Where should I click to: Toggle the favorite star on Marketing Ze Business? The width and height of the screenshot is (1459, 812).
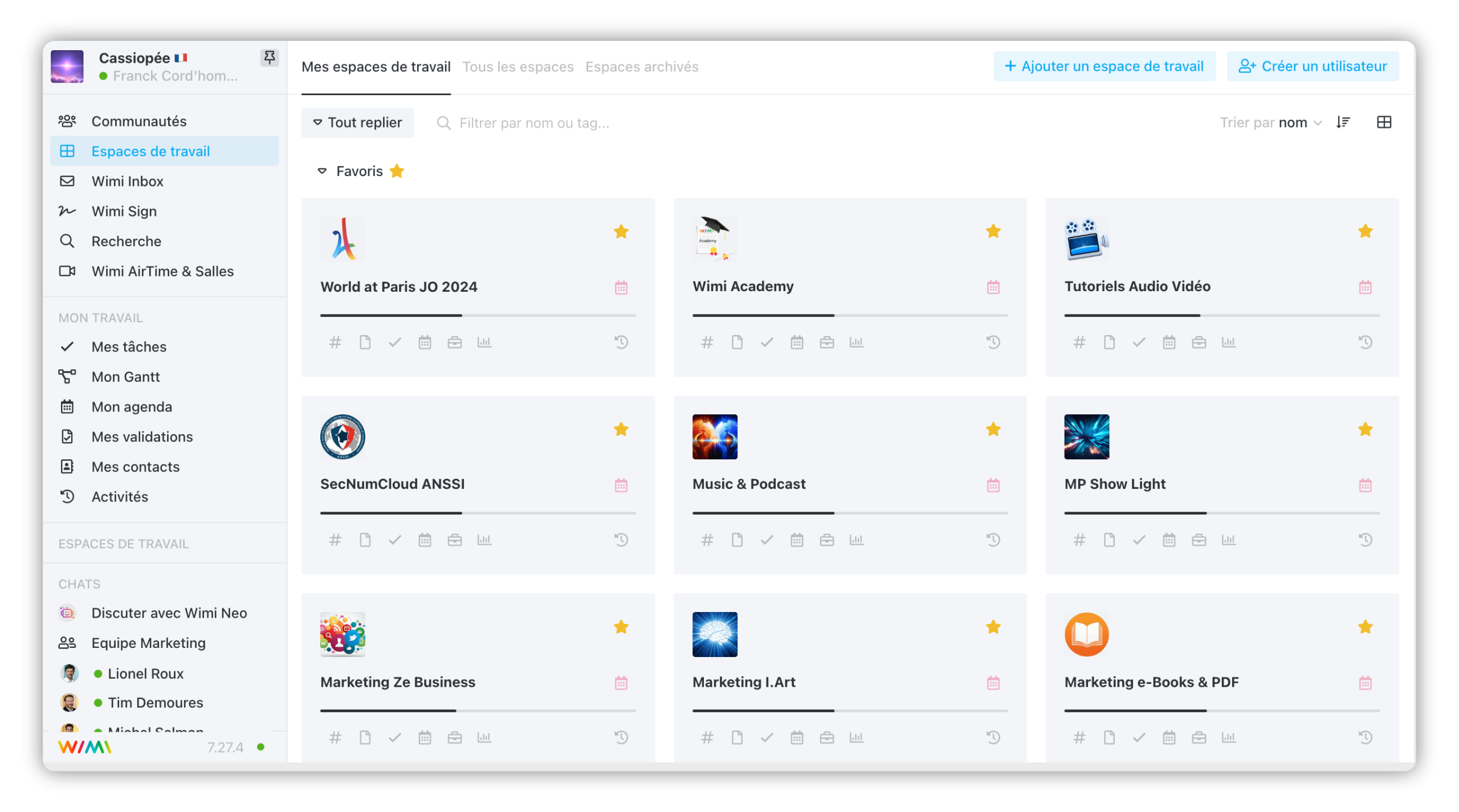621,627
